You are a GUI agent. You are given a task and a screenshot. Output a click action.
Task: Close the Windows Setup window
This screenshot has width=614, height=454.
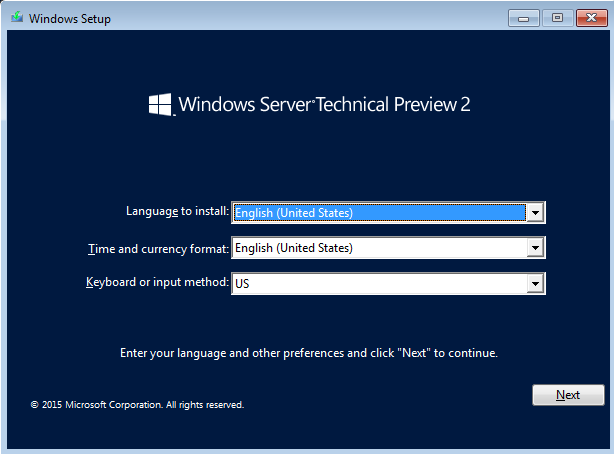[591, 18]
